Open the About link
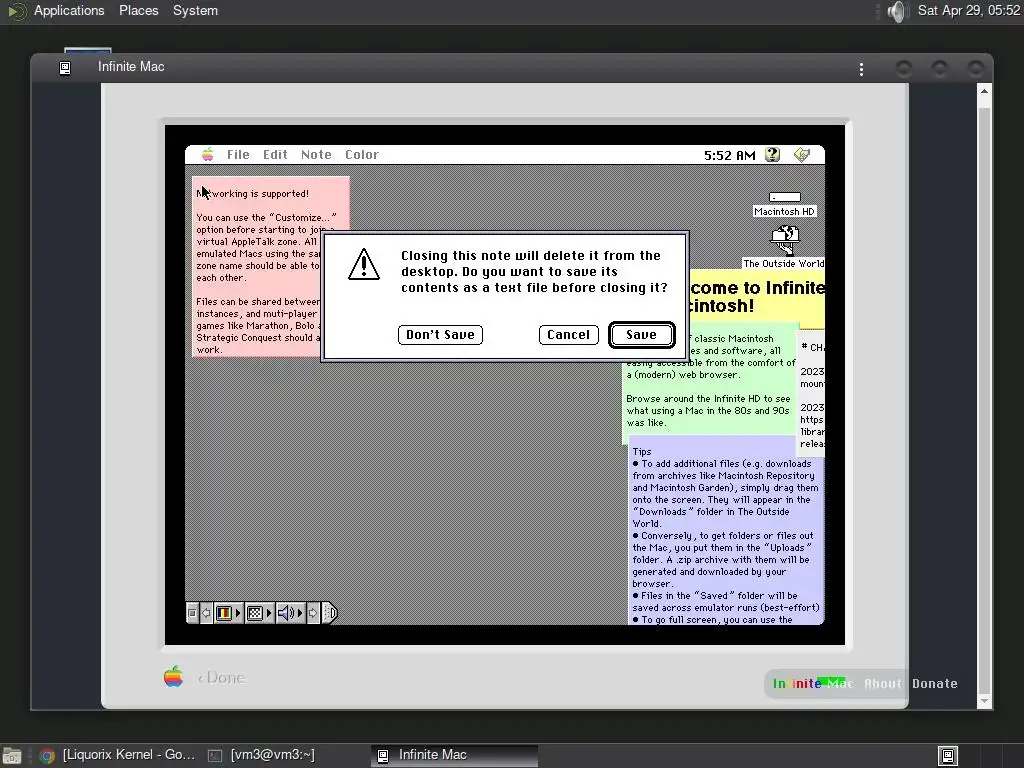This screenshot has width=1024, height=768. pyautogui.click(x=883, y=684)
